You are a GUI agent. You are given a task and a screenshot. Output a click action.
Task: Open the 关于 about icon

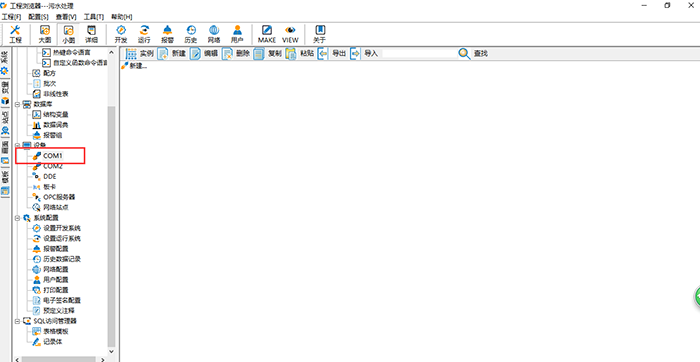[x=320, y=34]
